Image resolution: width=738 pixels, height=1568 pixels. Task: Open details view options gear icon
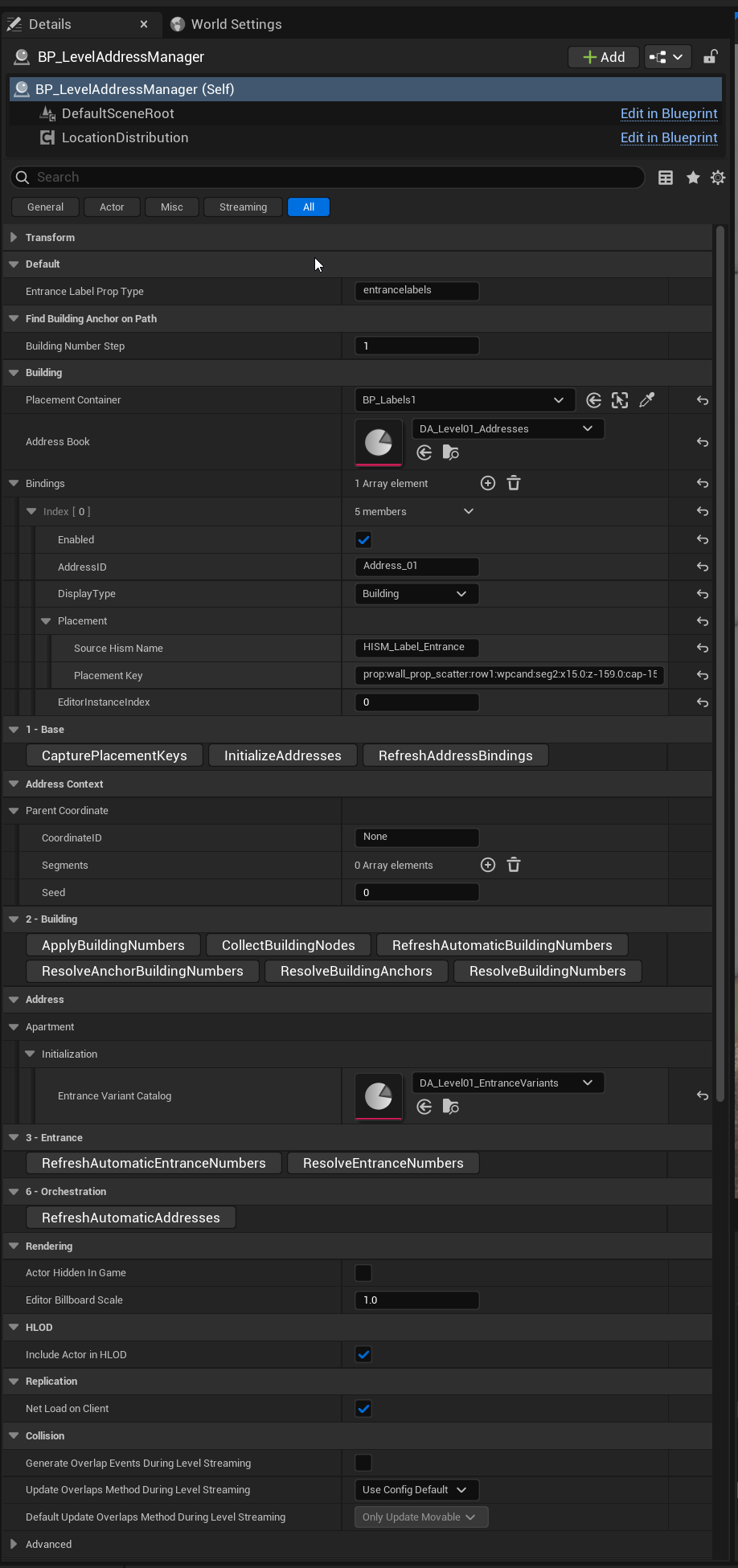(x=718, y=178)
